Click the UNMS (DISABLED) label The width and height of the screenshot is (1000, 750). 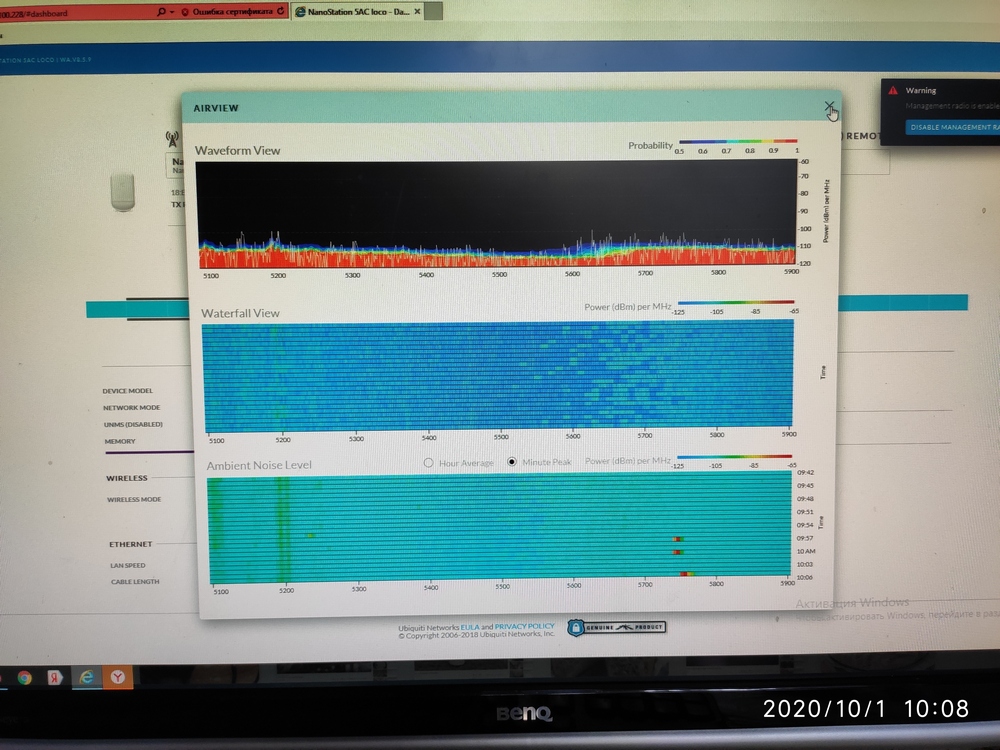[x=133, y=424]
